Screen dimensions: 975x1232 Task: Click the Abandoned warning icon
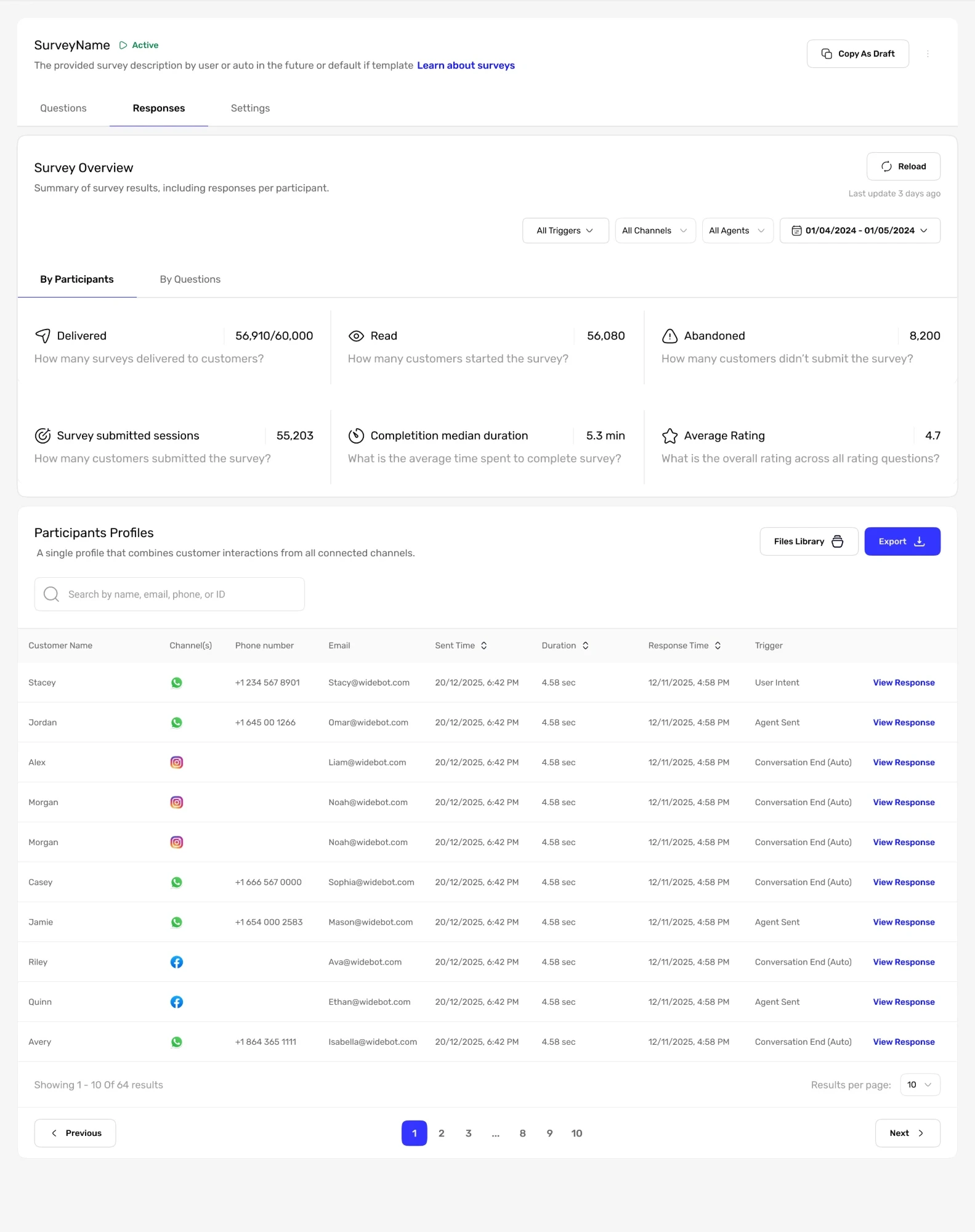pyautogui.click(x=670, y=336)
